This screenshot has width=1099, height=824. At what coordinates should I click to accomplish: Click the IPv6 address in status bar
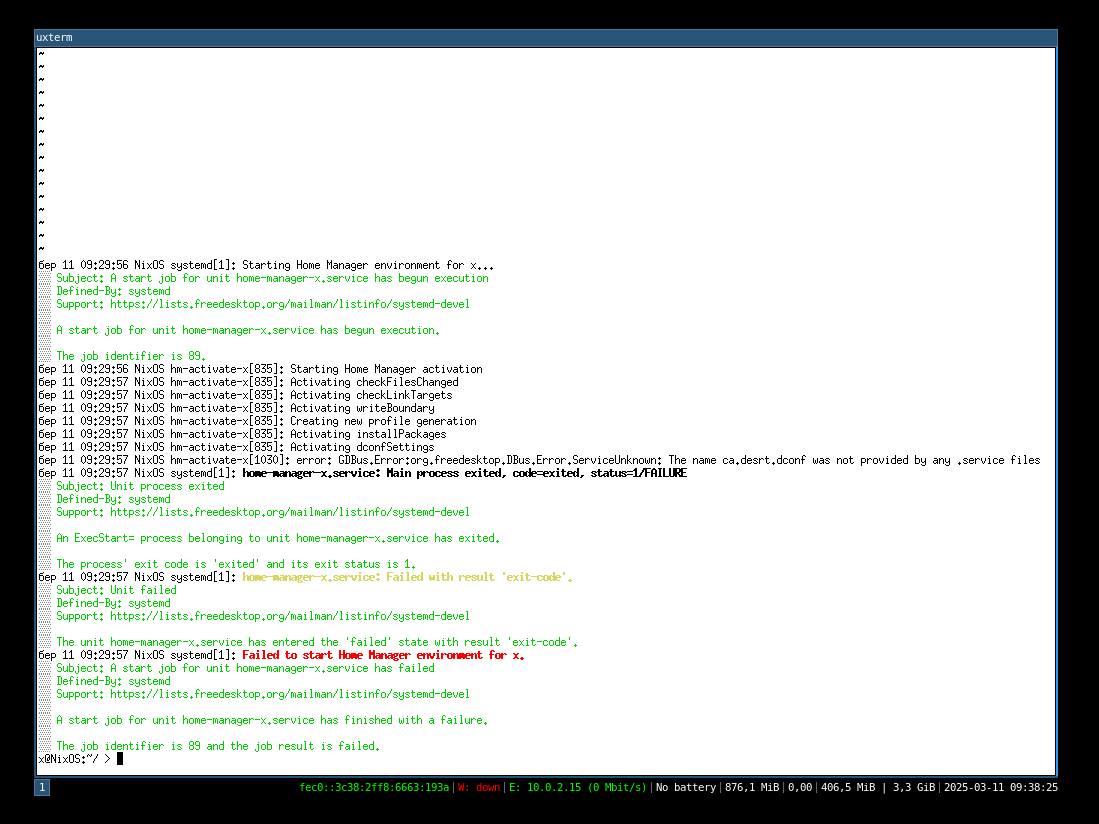[374, 788]
